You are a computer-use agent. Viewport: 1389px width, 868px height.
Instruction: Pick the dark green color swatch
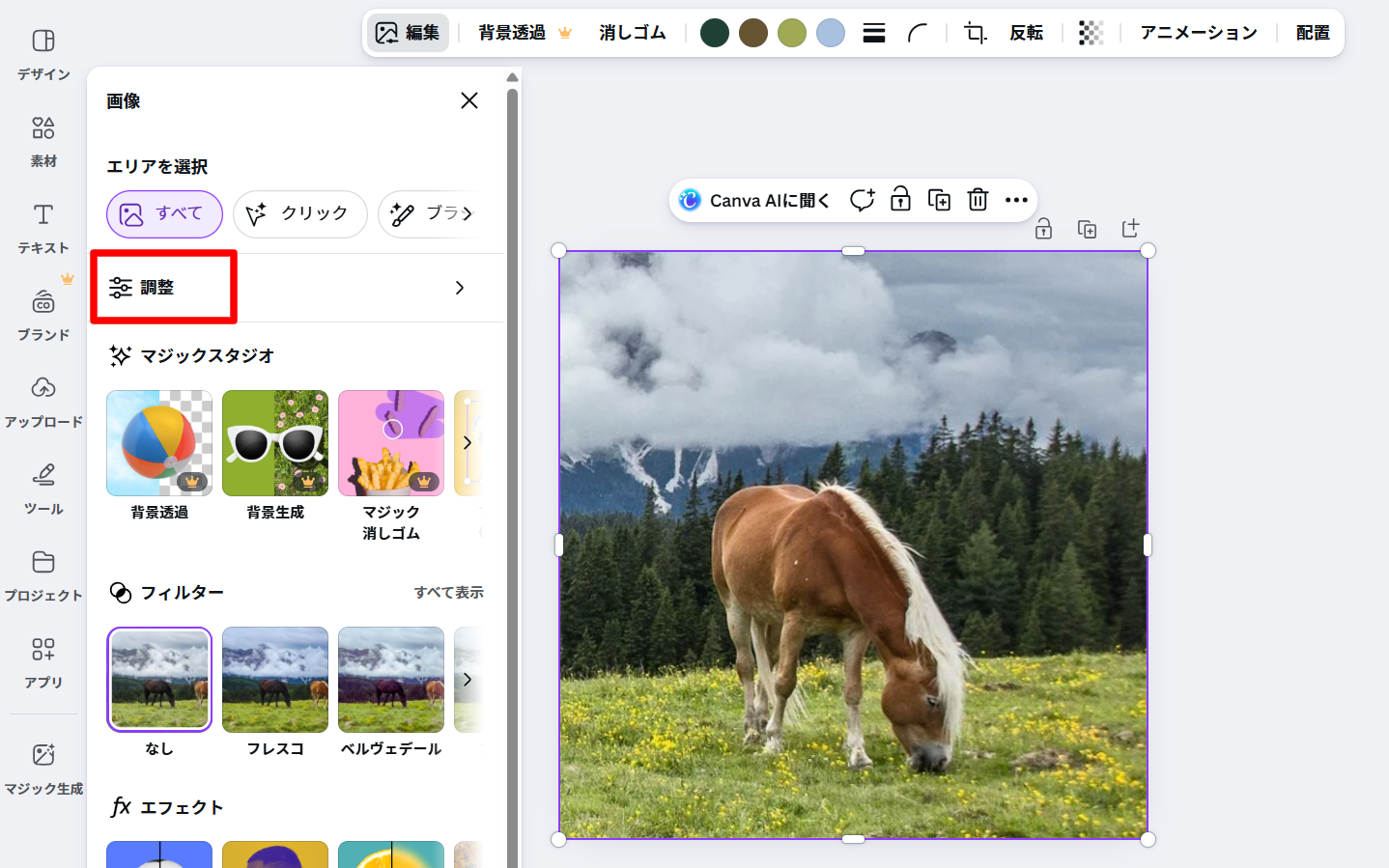[x=715, y=33]
